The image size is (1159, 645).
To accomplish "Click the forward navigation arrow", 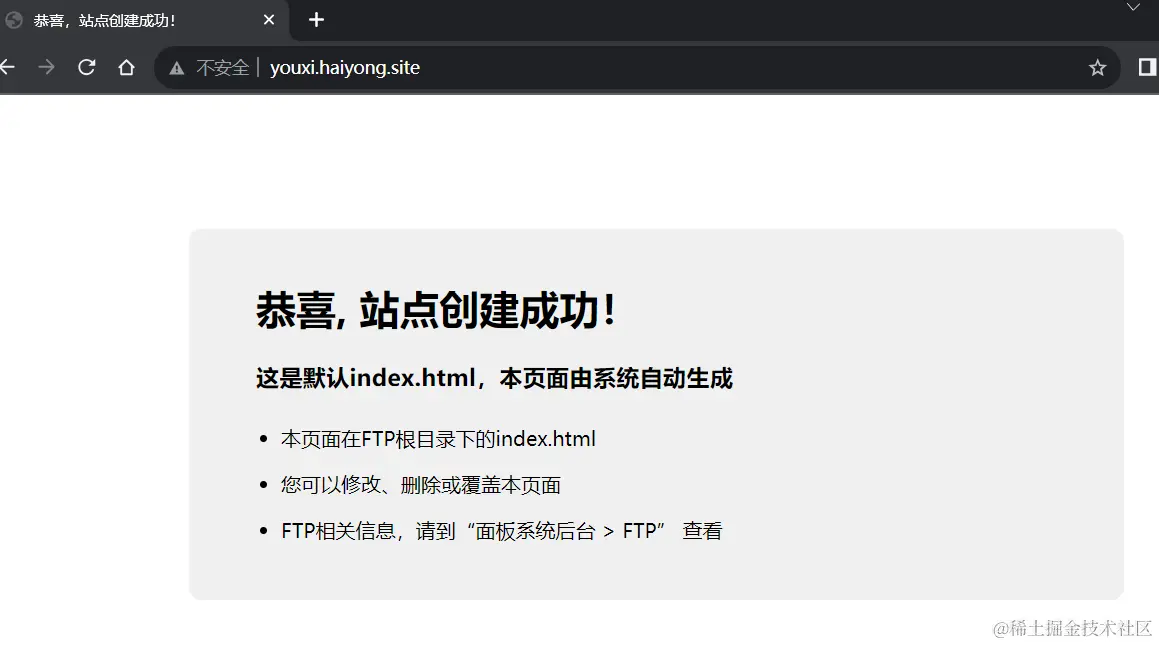I will point(47,67).
